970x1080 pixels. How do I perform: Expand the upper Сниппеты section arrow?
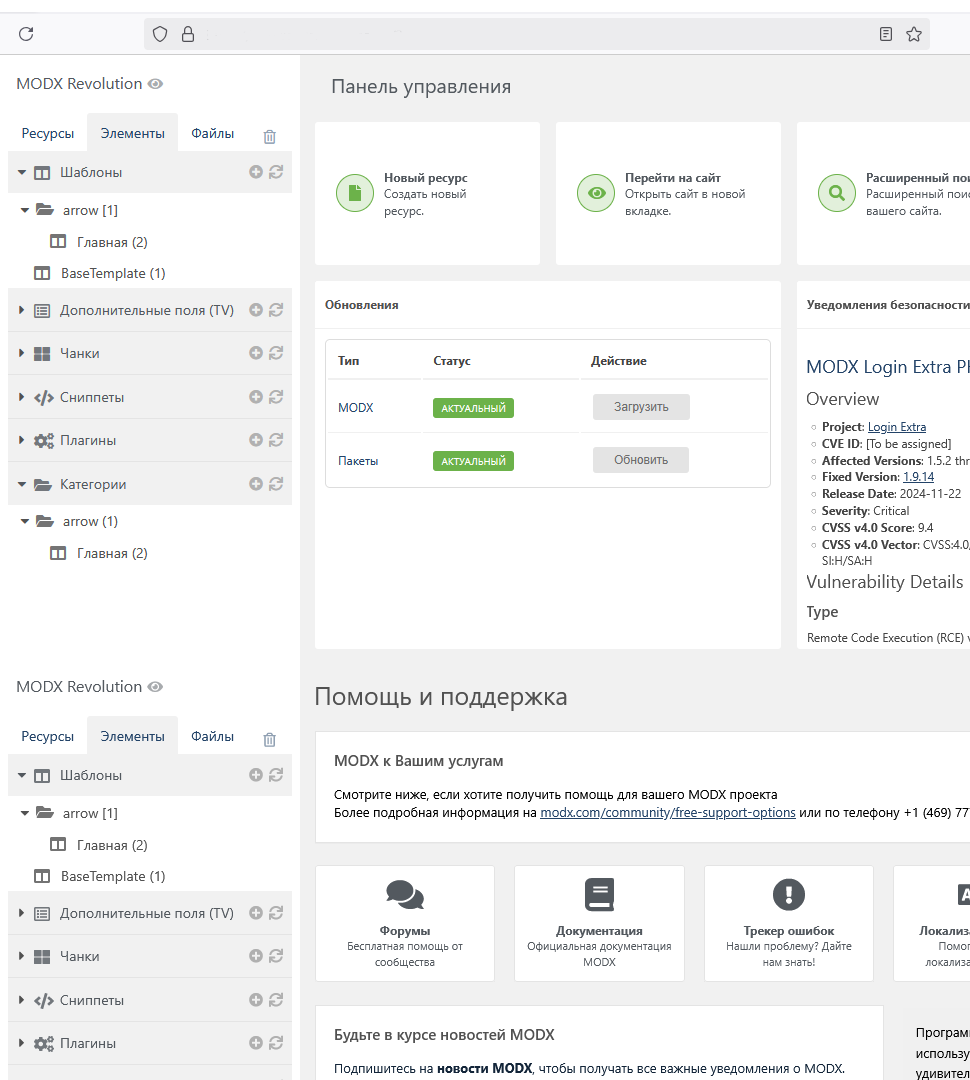coord(21,397)
